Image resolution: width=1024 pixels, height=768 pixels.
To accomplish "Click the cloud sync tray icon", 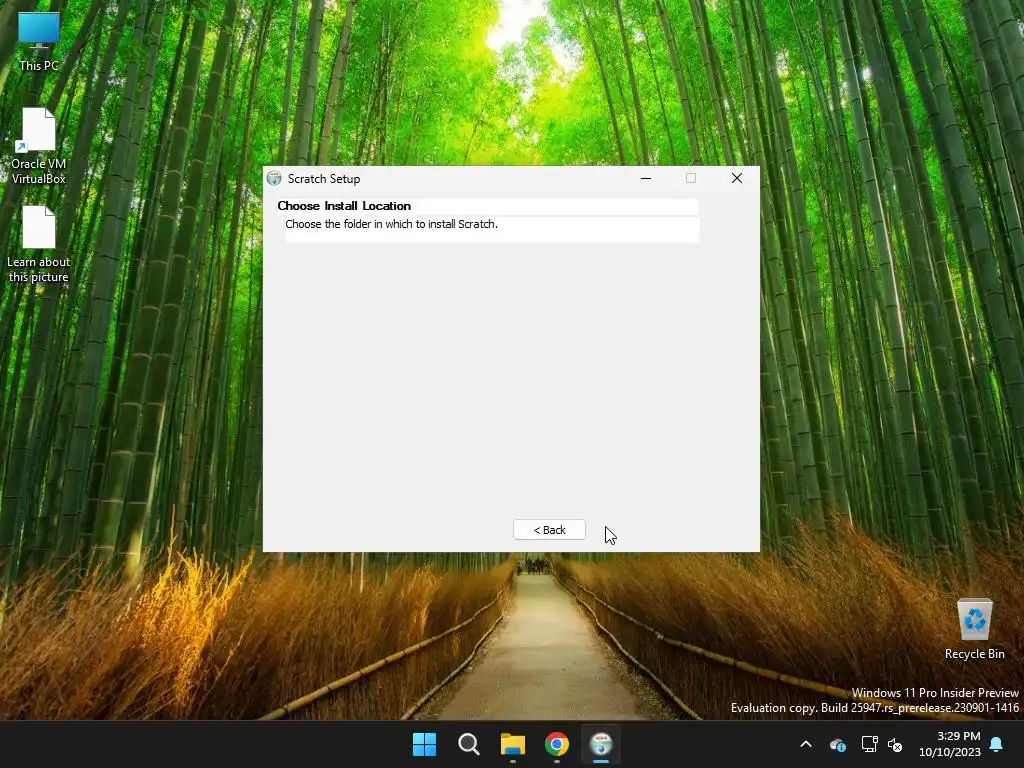I will [x=838, y=744].
